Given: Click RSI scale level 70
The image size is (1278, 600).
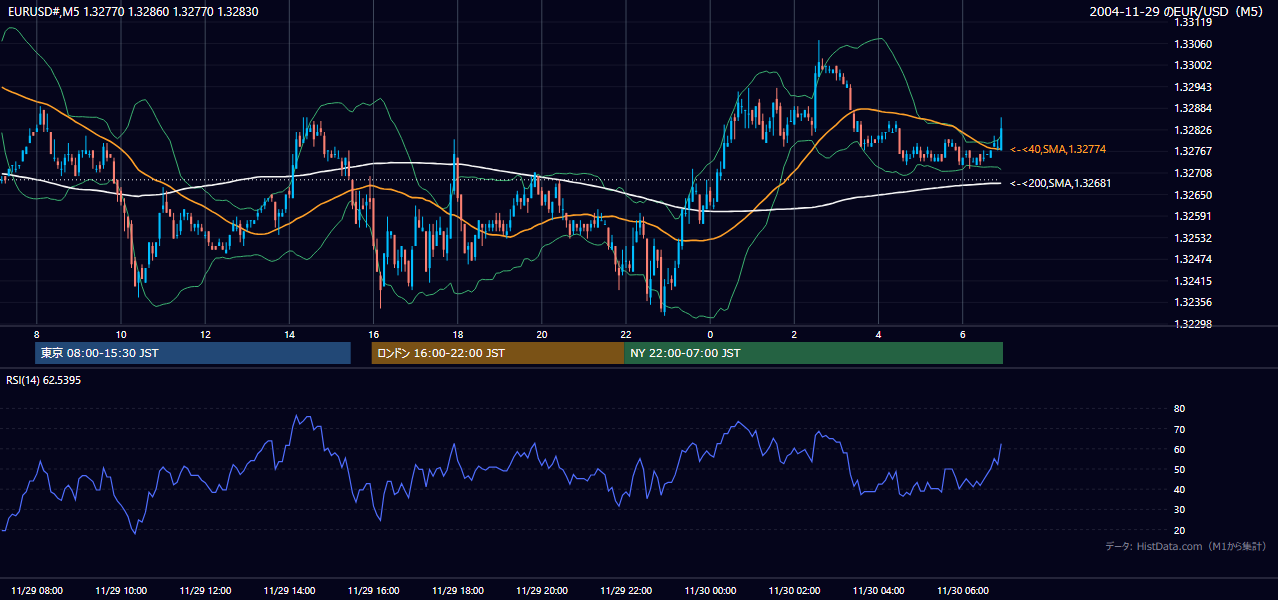Looking at the screenshot, I should (1179, 430).
